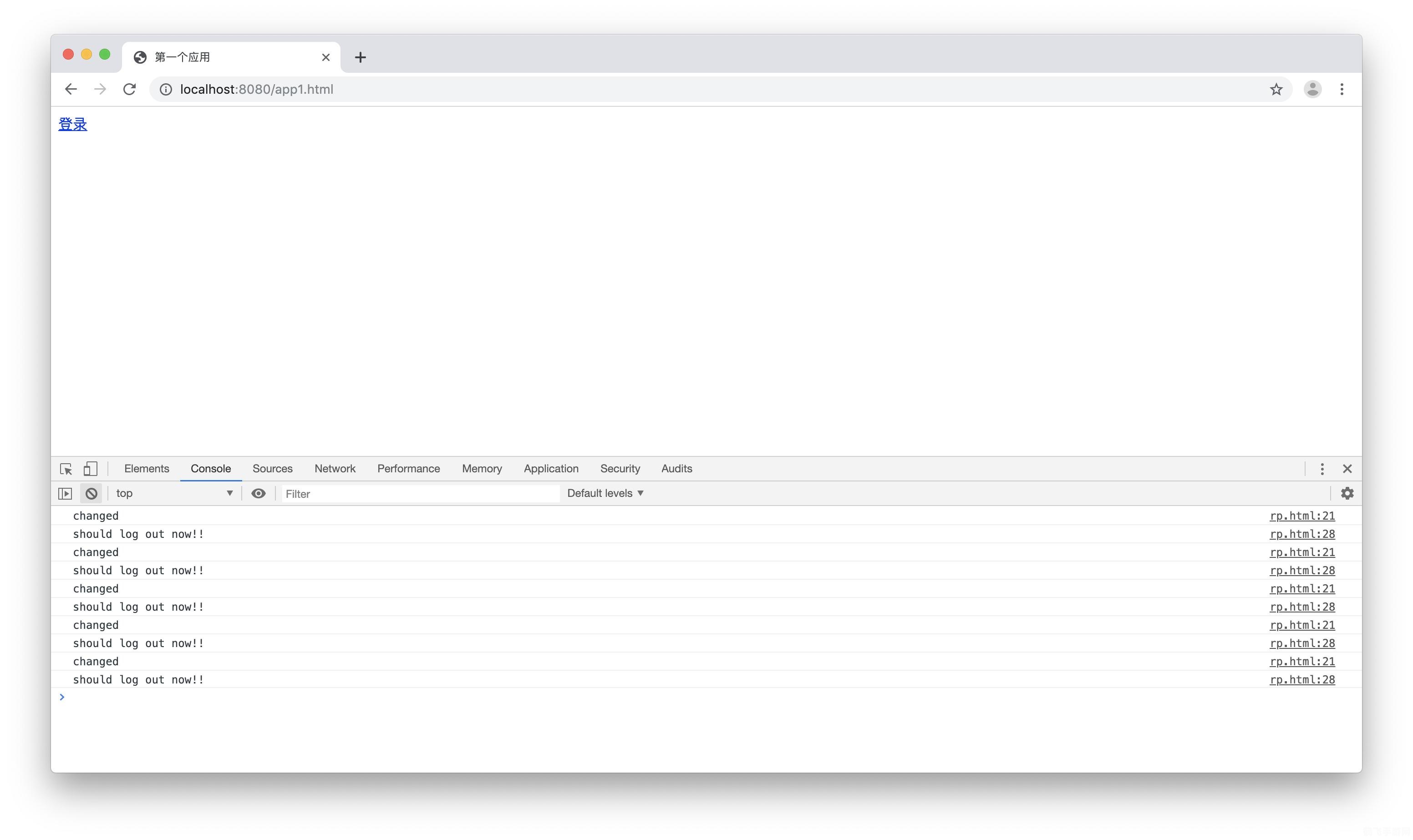The width and height of the screenshot is (1413, 840).
Task: Open the Chrome three-dot menu
Action: point(1341,90)
